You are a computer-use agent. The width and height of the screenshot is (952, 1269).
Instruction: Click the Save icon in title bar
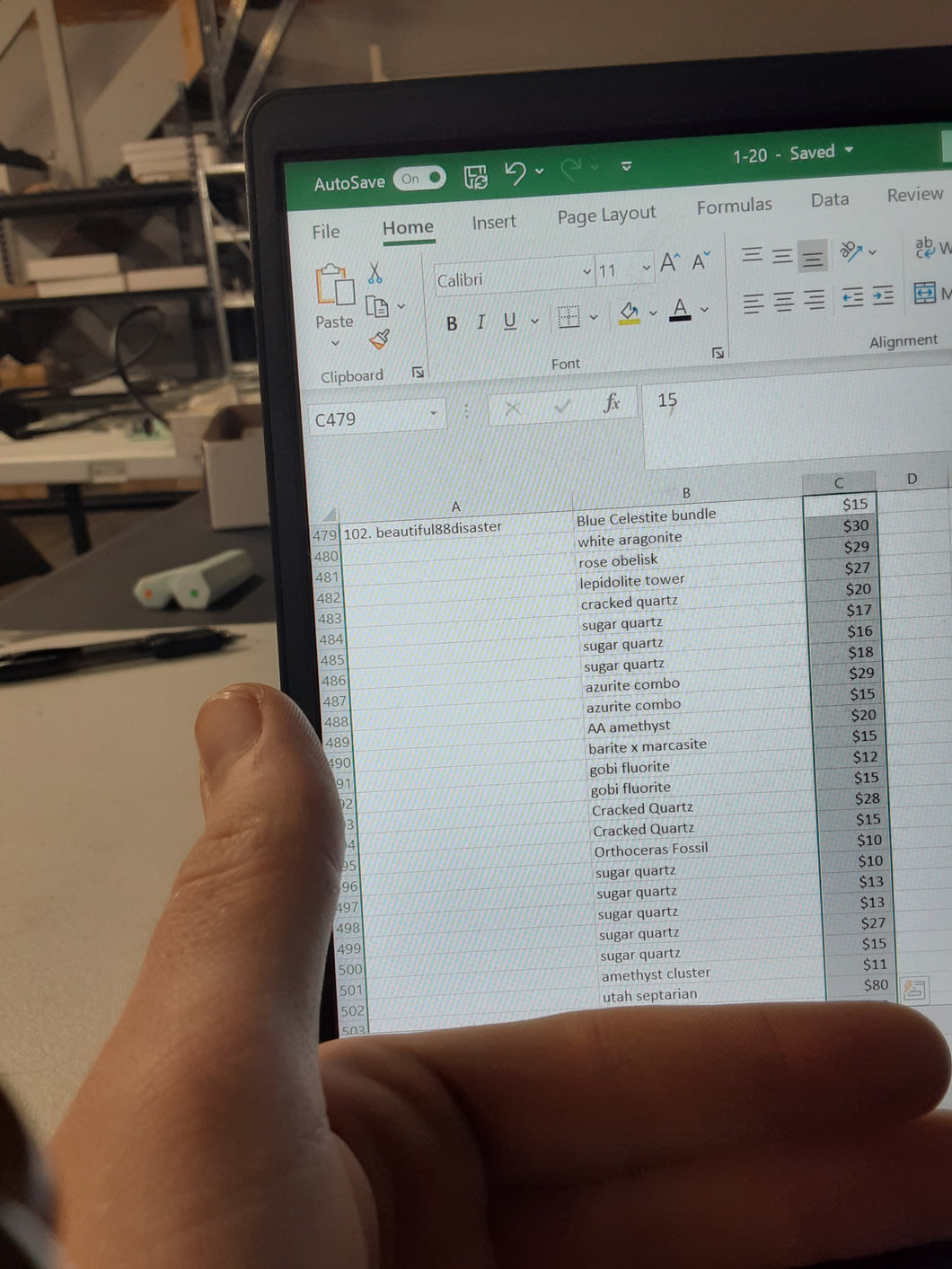tap(475, 176)
